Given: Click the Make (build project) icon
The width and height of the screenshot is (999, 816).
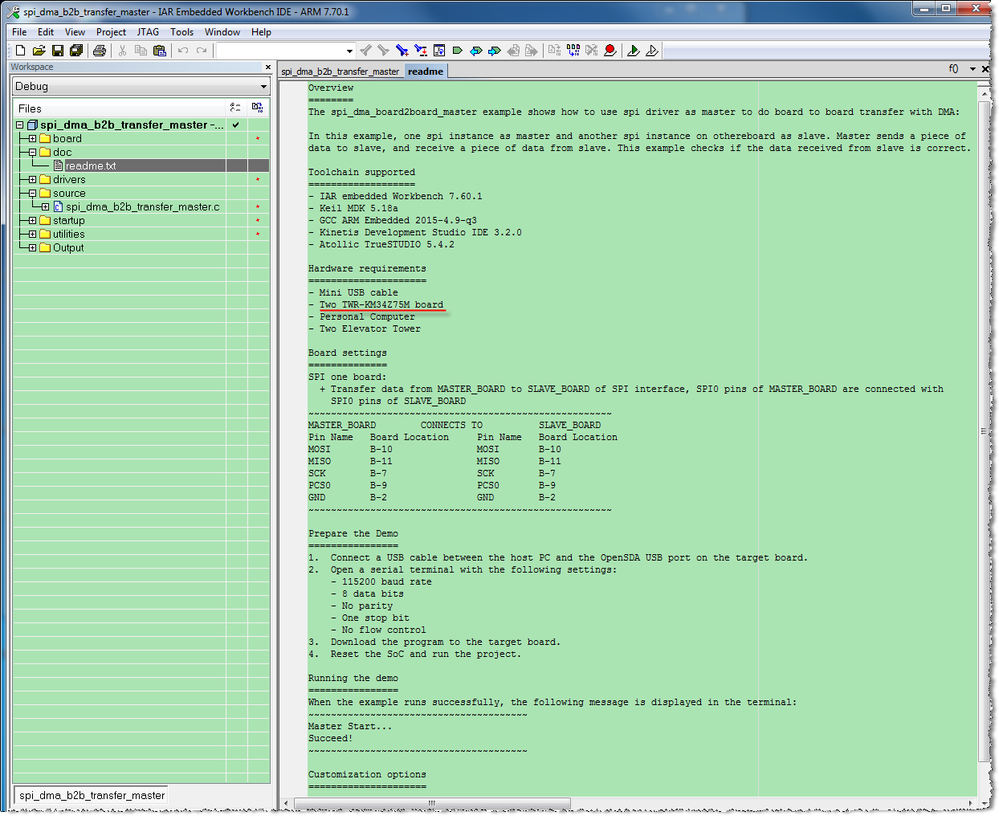Looking at the screenshot, I should pyautogui.click(x=573, y=50).
